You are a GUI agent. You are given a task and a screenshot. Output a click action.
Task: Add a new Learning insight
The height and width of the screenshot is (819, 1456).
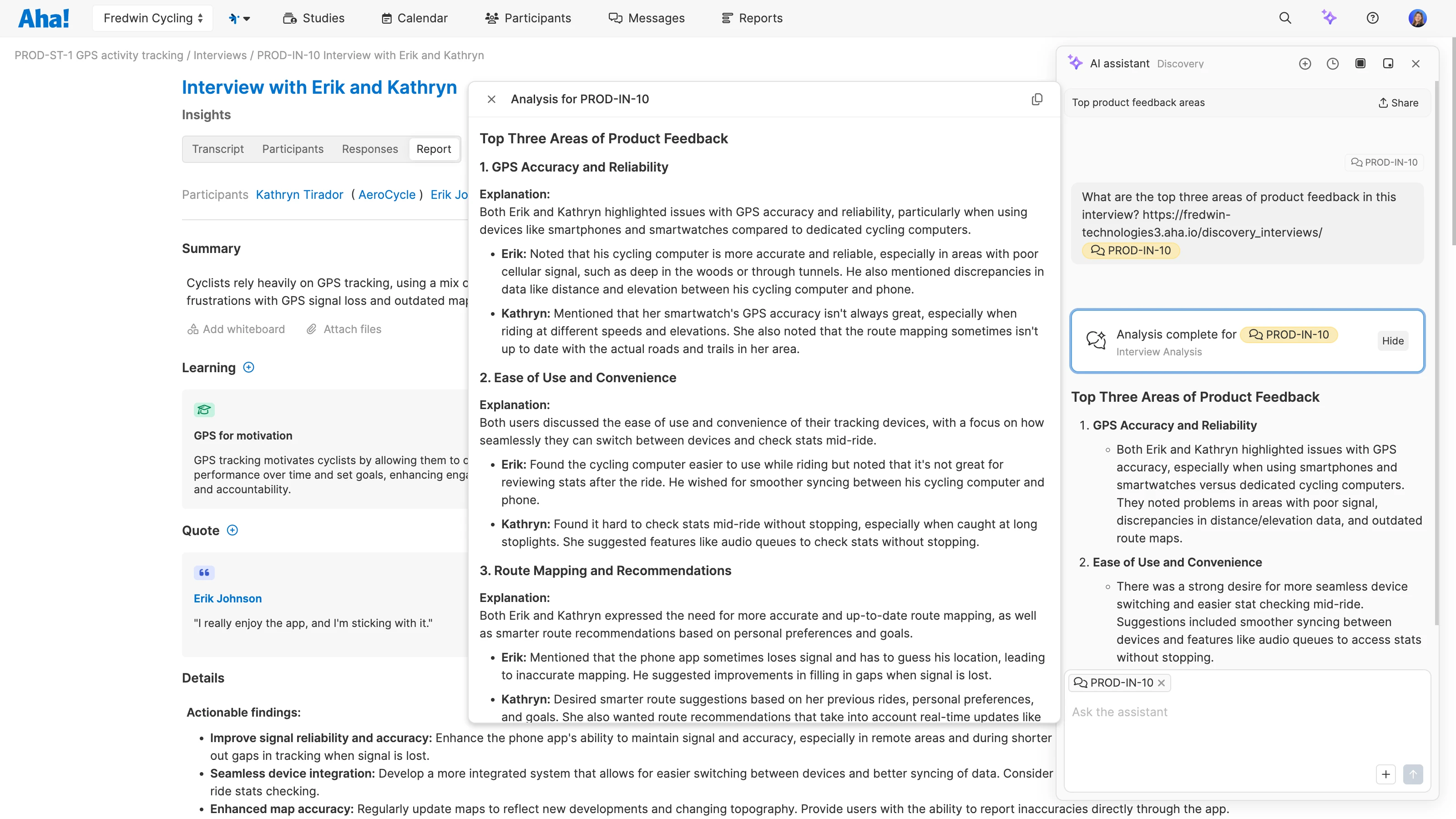[248, 367]
